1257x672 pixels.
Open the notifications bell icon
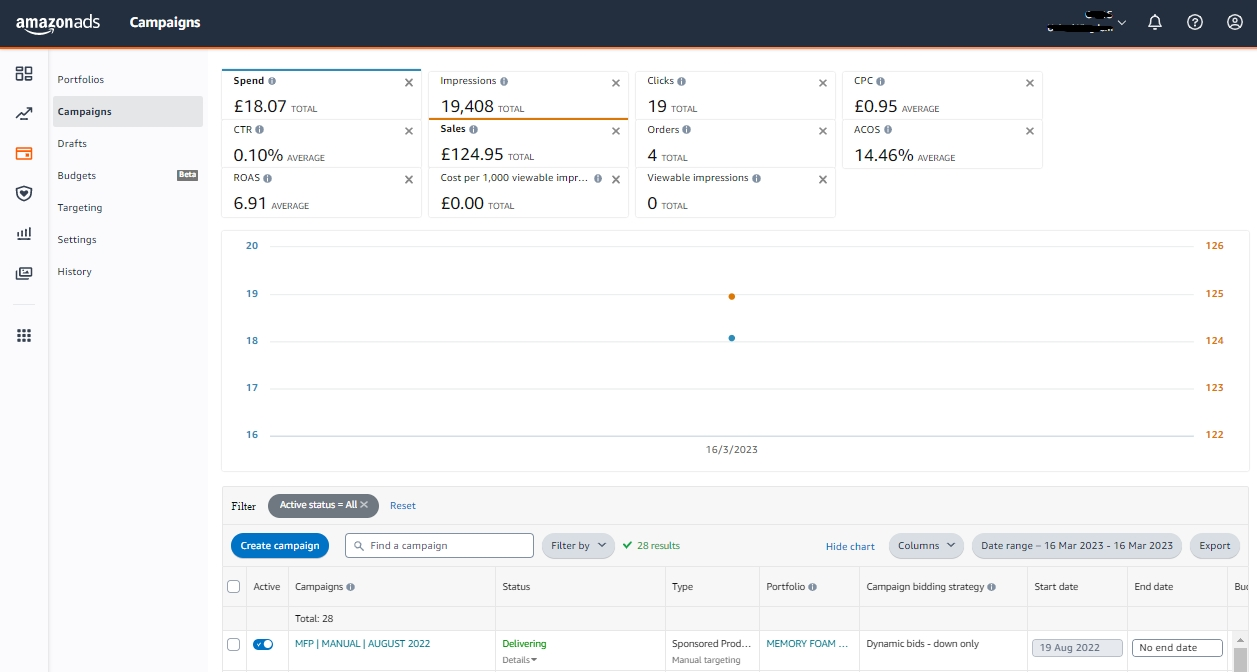pos(1155,22)
